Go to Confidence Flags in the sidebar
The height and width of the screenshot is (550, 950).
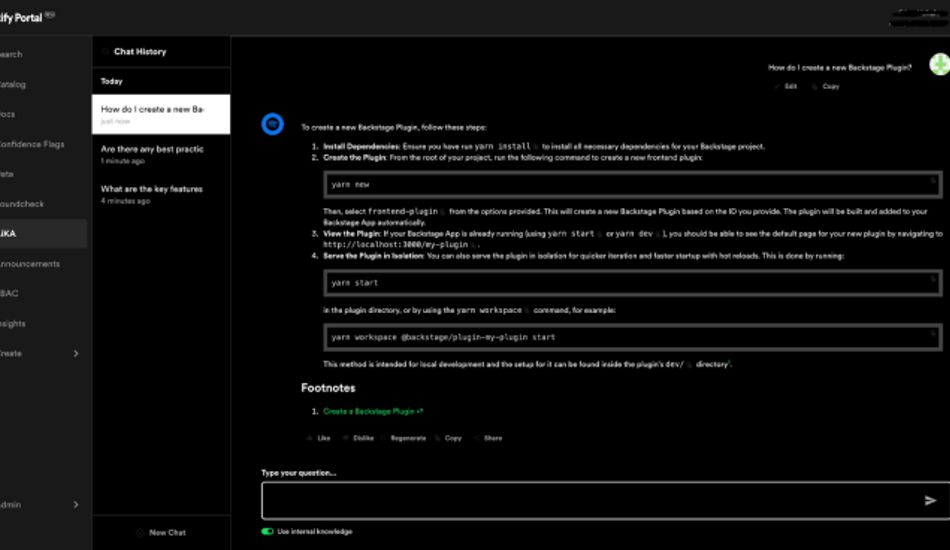coord(32,144)
